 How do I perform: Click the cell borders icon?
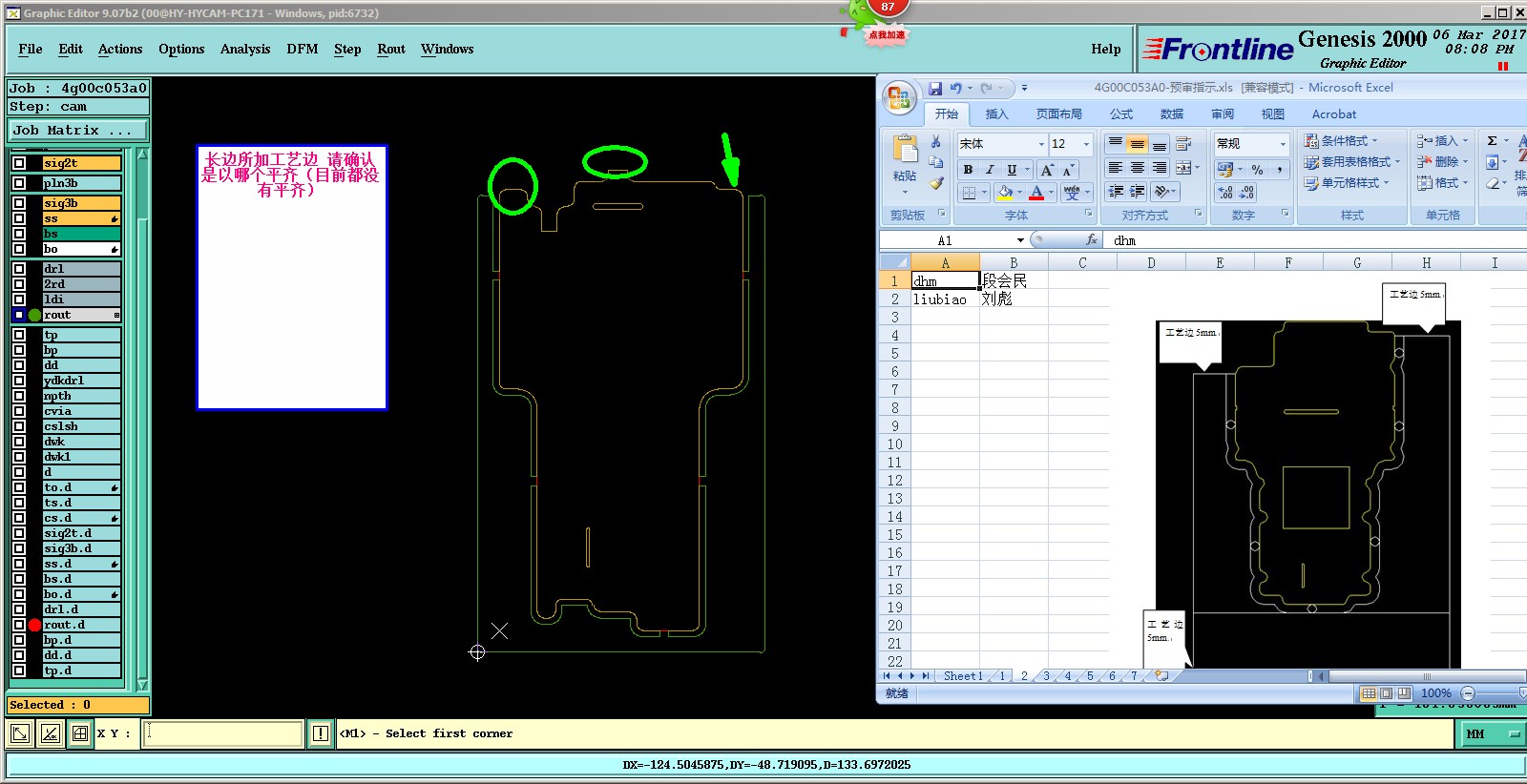coord(970,193)
